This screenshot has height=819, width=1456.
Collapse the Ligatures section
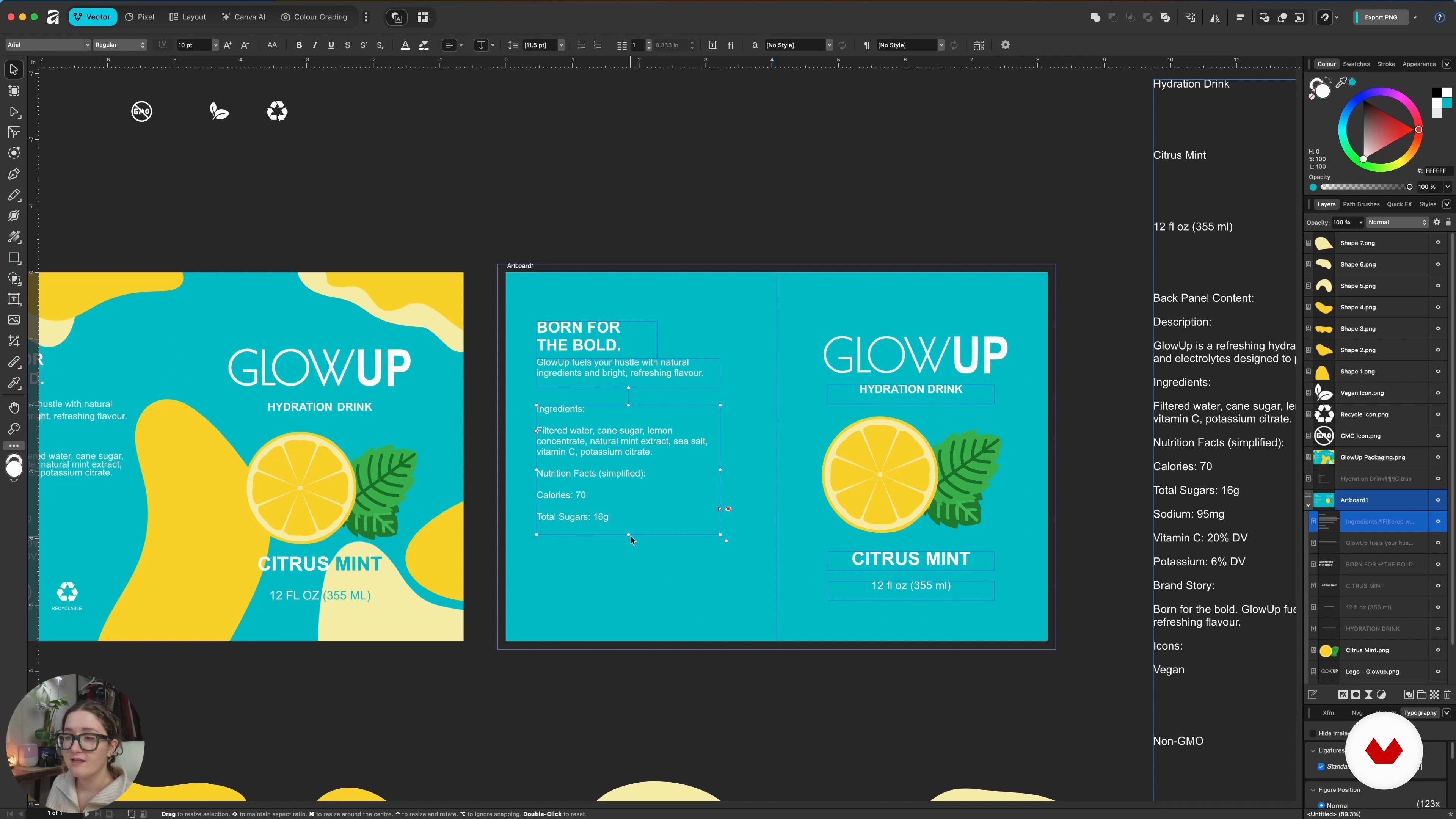[x=1313, y=751]
